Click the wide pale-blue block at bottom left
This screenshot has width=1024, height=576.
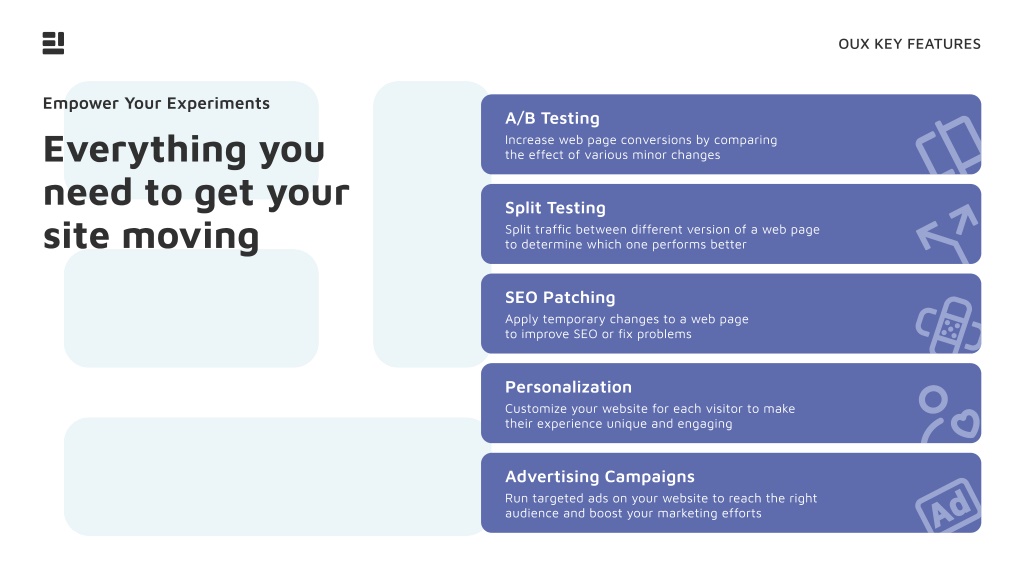pyautogui.click(x=273, y=477)
